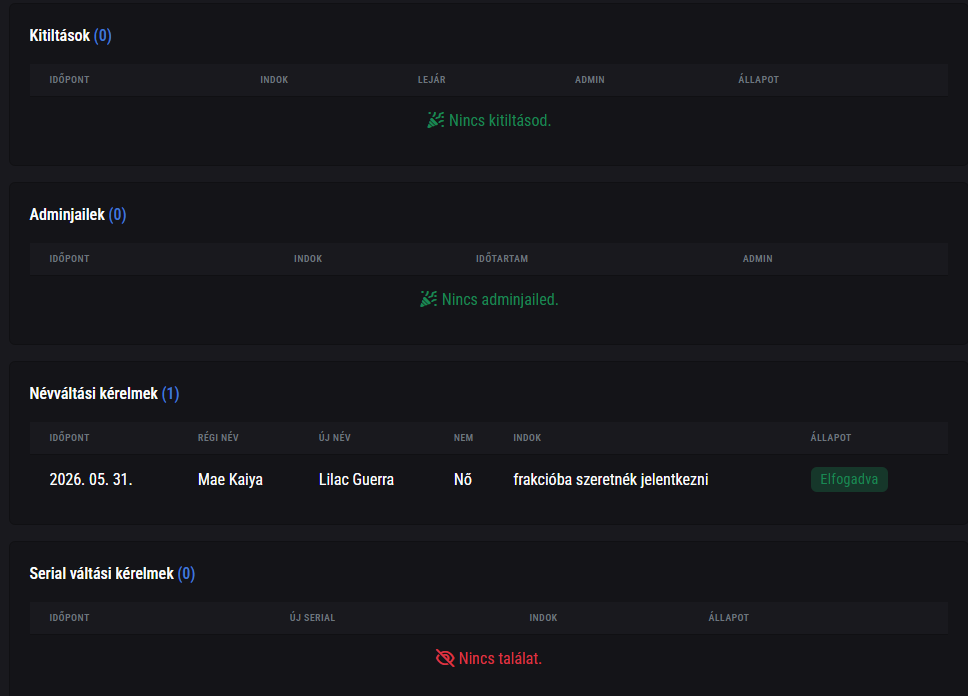Click the NEM column header
This screenshot has height=696, width=968.
click(x=464, y=438)
